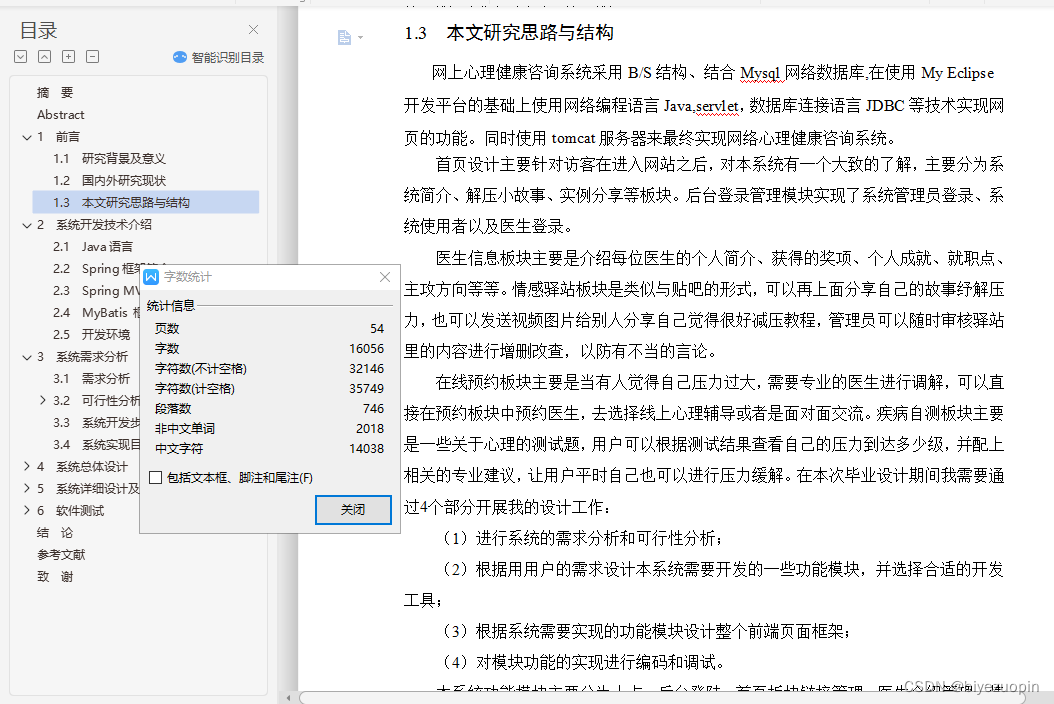This screenshot has height=704, width=1054.
Task: Go to 致 谢 outline entry
Action: click(55, 577)
